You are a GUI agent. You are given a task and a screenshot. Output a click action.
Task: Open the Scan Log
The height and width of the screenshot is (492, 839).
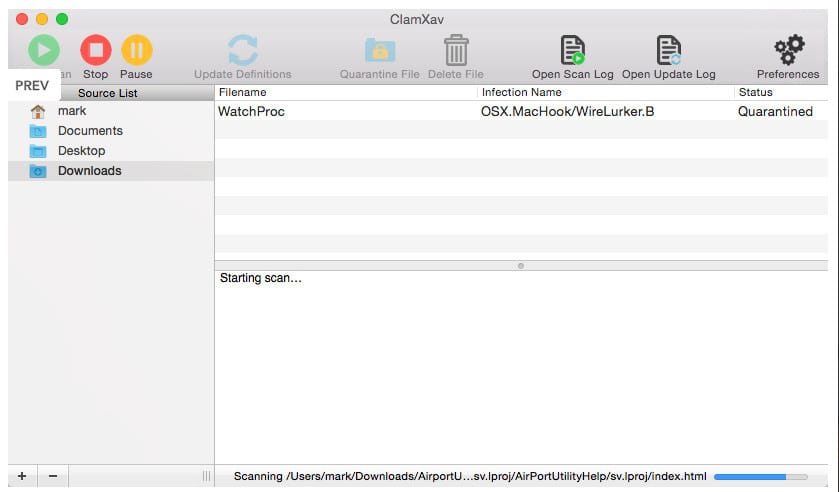(x=573, y=50)
